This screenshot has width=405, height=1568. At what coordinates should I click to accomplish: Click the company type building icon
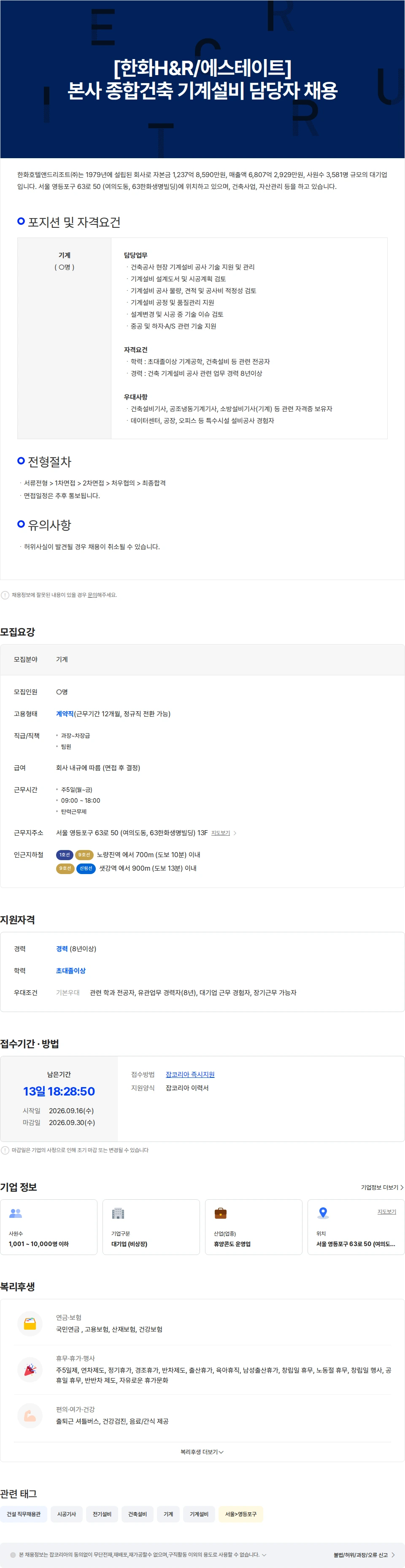click(118, 1213)
